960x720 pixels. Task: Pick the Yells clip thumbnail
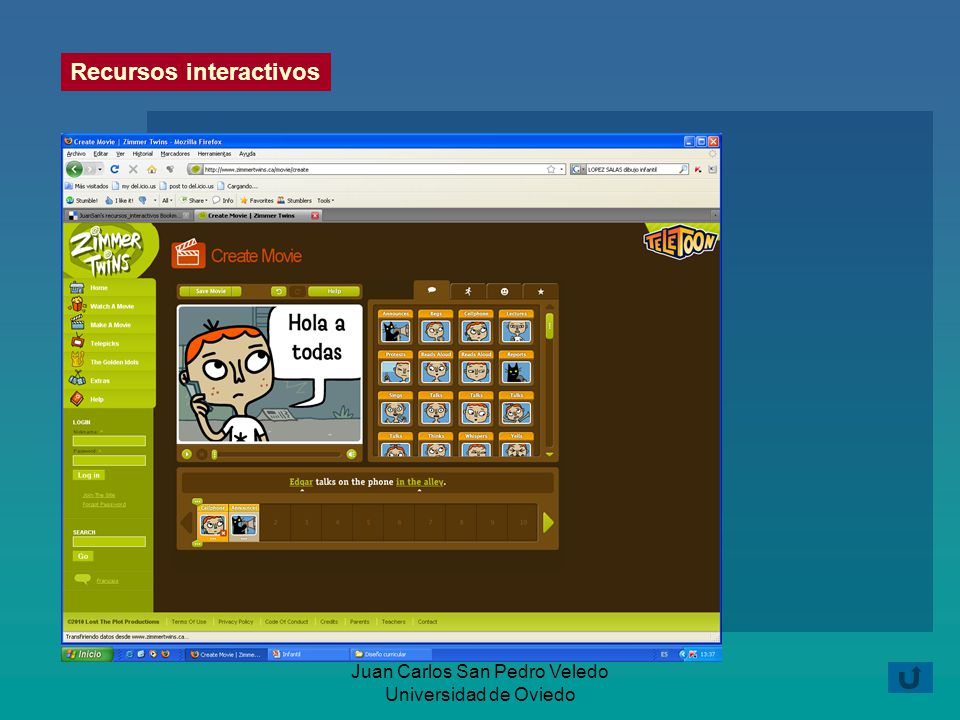[x=516, y=445]
